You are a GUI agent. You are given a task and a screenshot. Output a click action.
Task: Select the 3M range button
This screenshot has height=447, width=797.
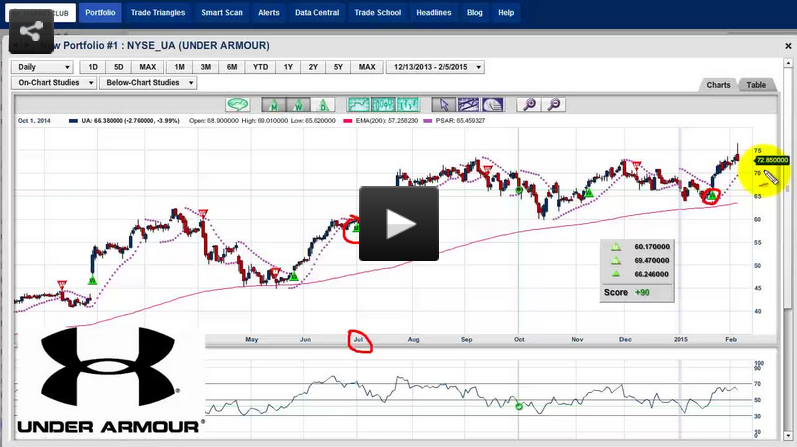coord(206,67)
